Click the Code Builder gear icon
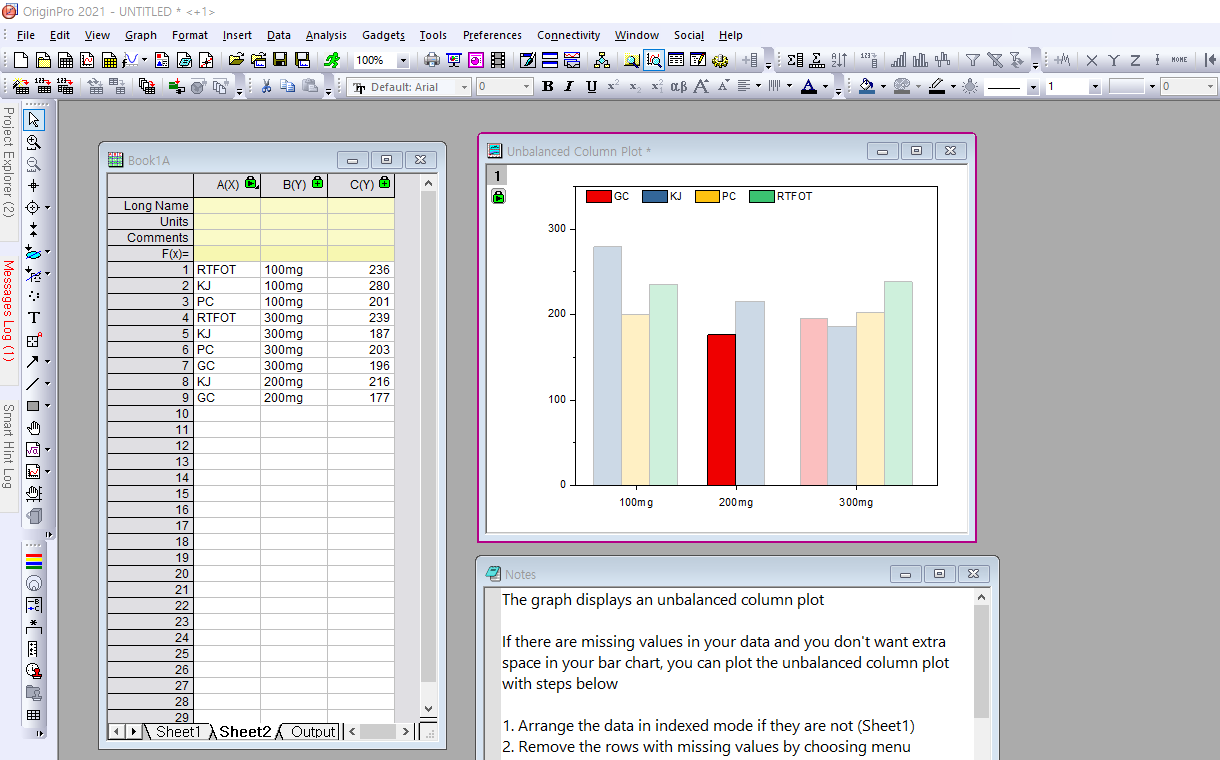 click(x=720, y=60)
